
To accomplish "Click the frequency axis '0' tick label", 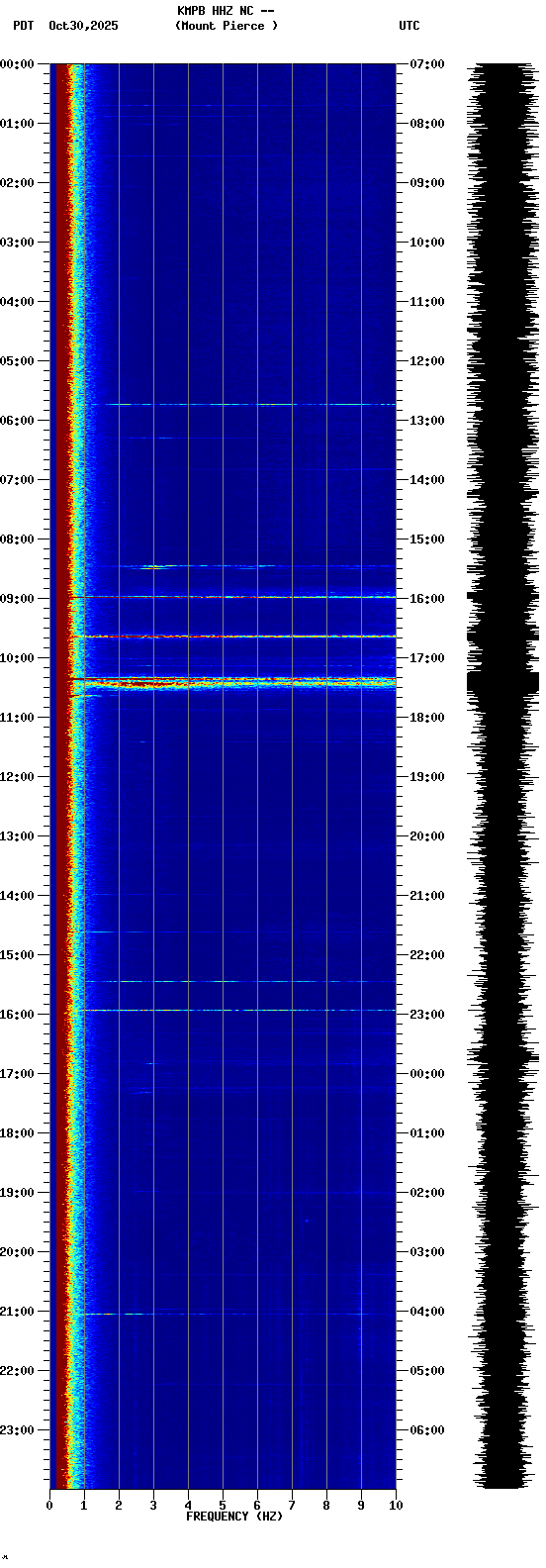I will coord(49,1506).
